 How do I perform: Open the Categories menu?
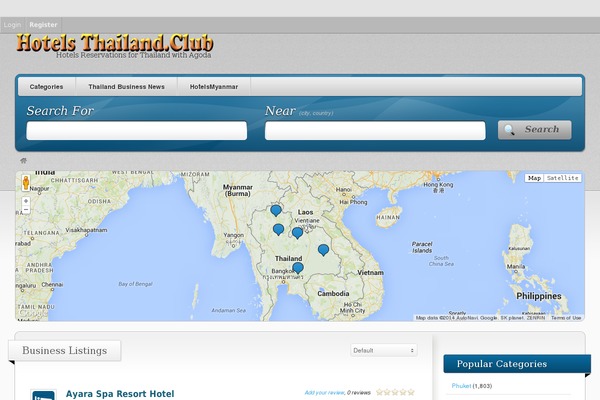pos(46,87)
